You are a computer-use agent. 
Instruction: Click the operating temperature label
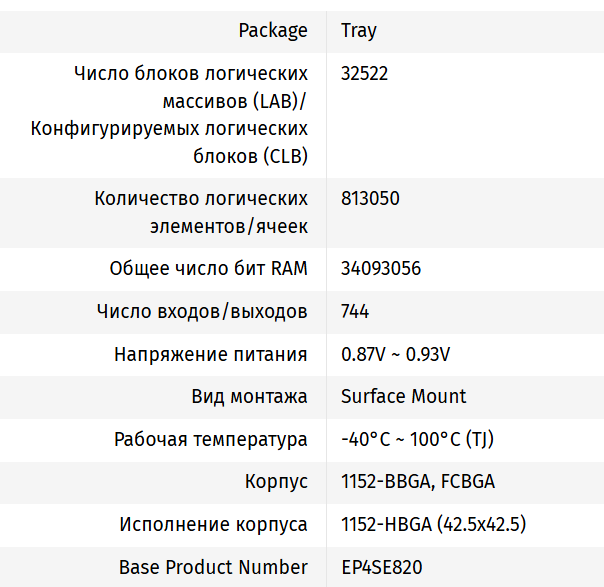tap(210, 440)
